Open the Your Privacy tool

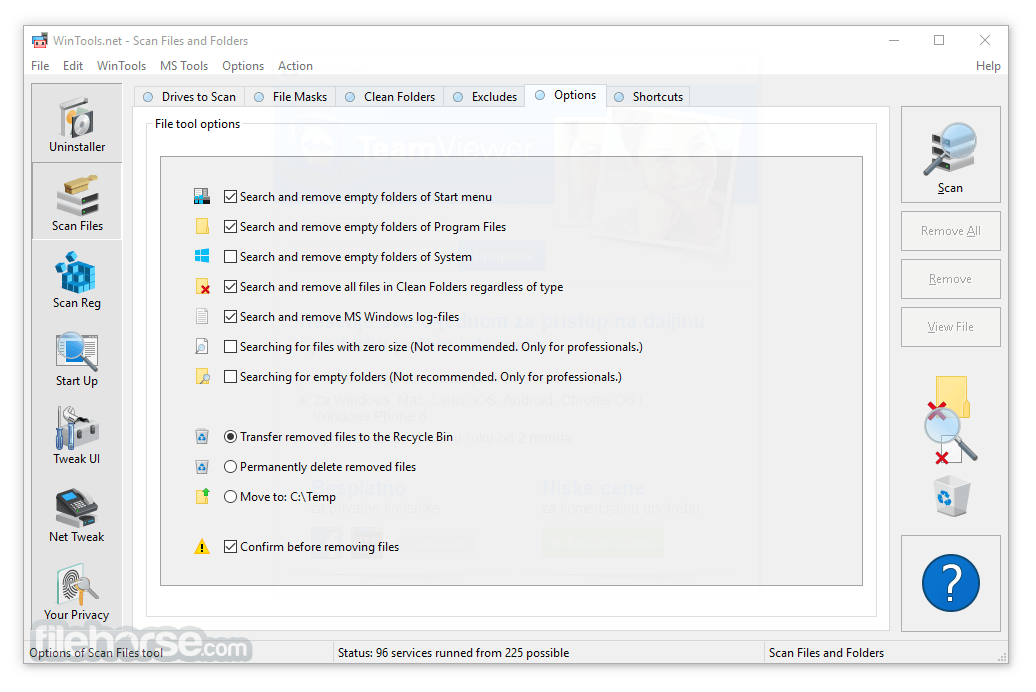77,592
